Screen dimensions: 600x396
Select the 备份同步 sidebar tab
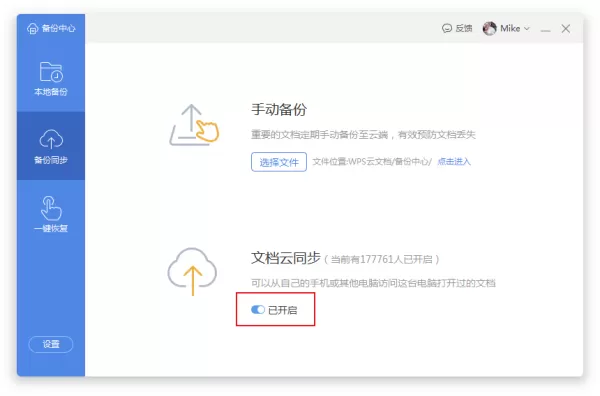[51, 146]
